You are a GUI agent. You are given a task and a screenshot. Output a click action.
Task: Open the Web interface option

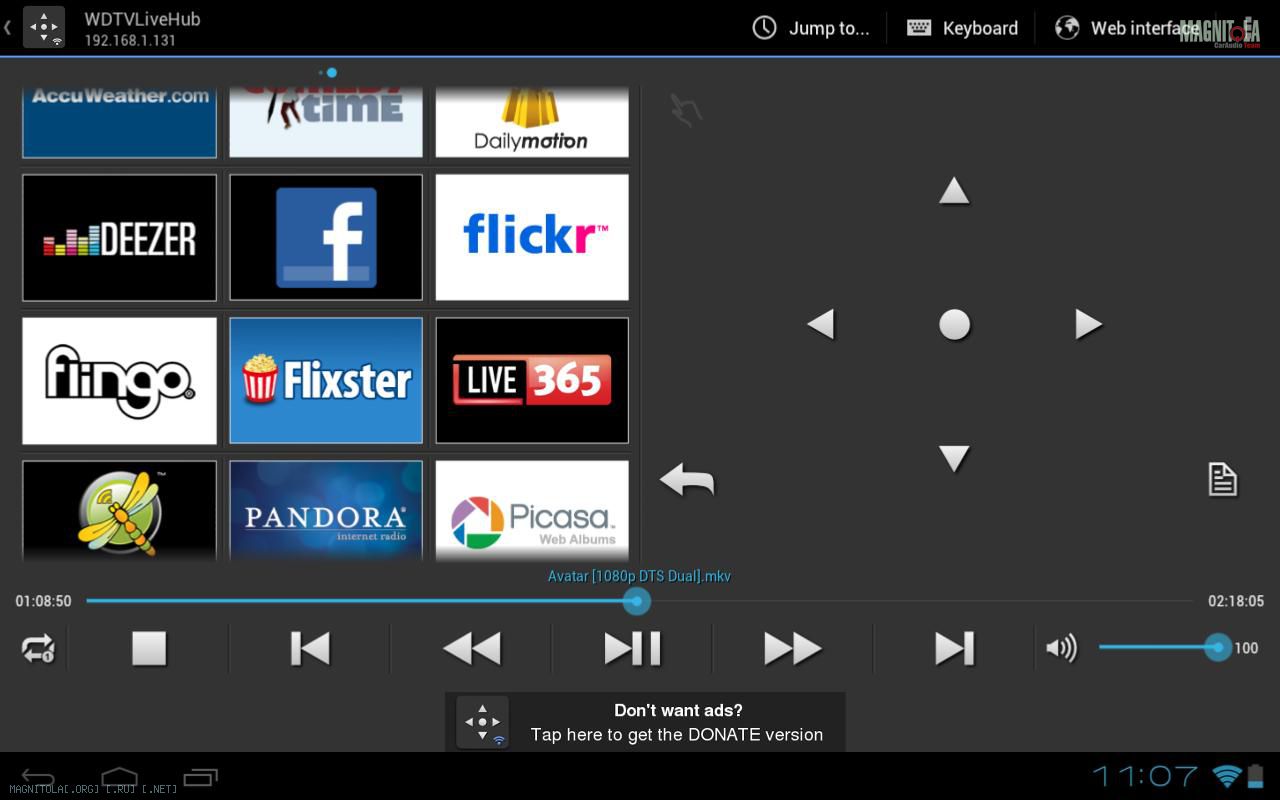pos(1127,28)
